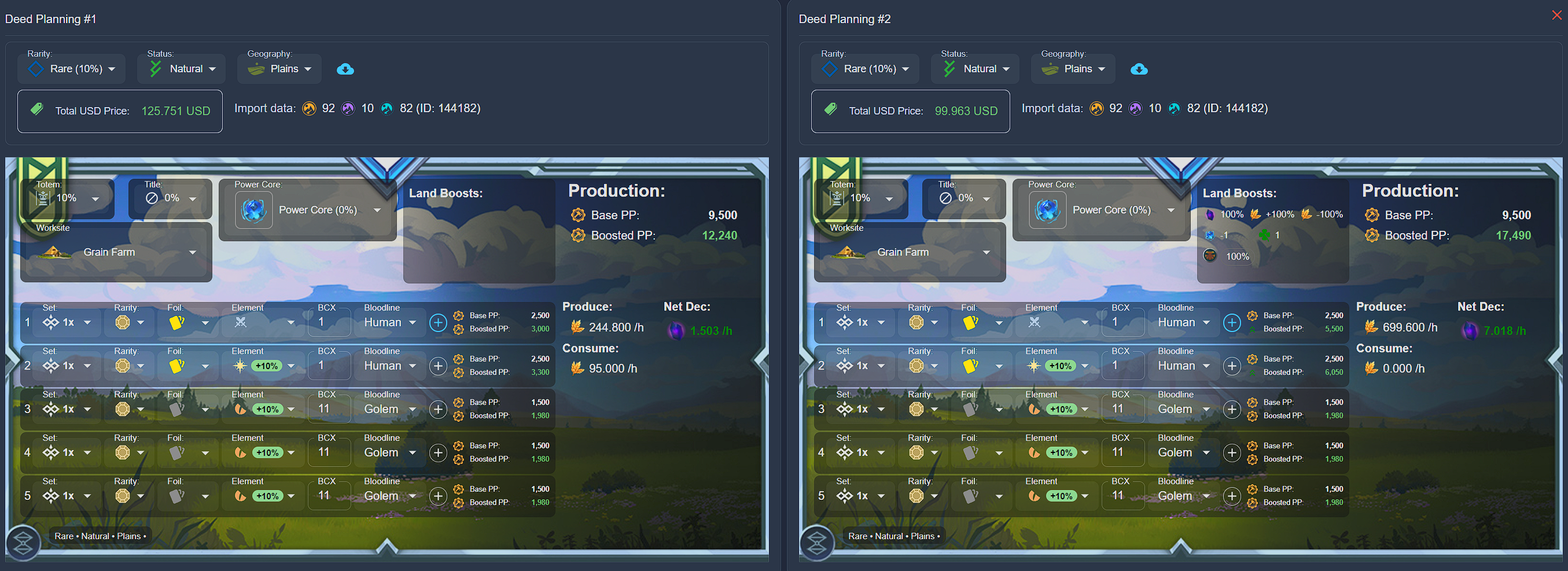The image size is (1568, 571).
Task: Click the Power Core orb icon in Deed Planning #2
Action: 1047,210
